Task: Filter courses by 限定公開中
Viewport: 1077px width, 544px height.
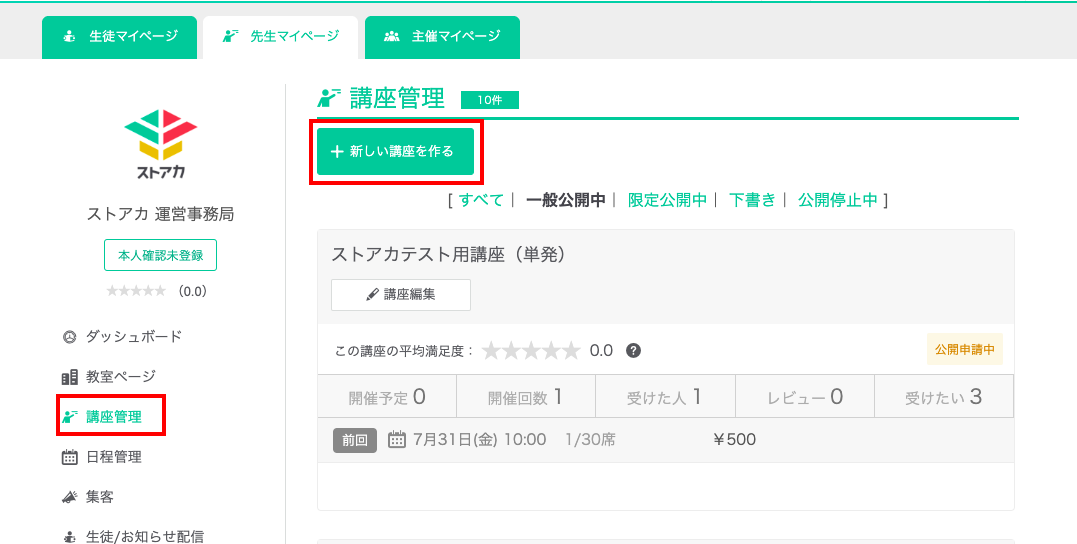Action: click(667, 200)
